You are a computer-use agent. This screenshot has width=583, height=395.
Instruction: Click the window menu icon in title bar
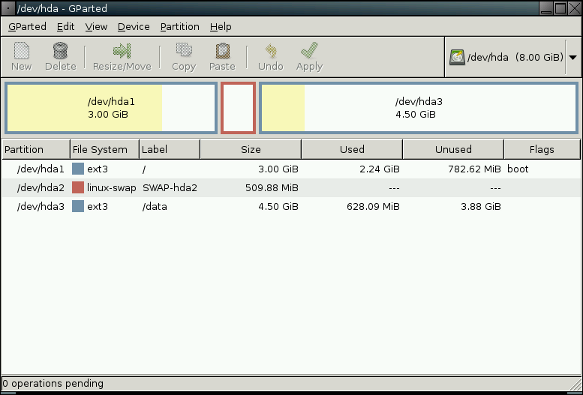pyautogui.click(x=8, y=8)
